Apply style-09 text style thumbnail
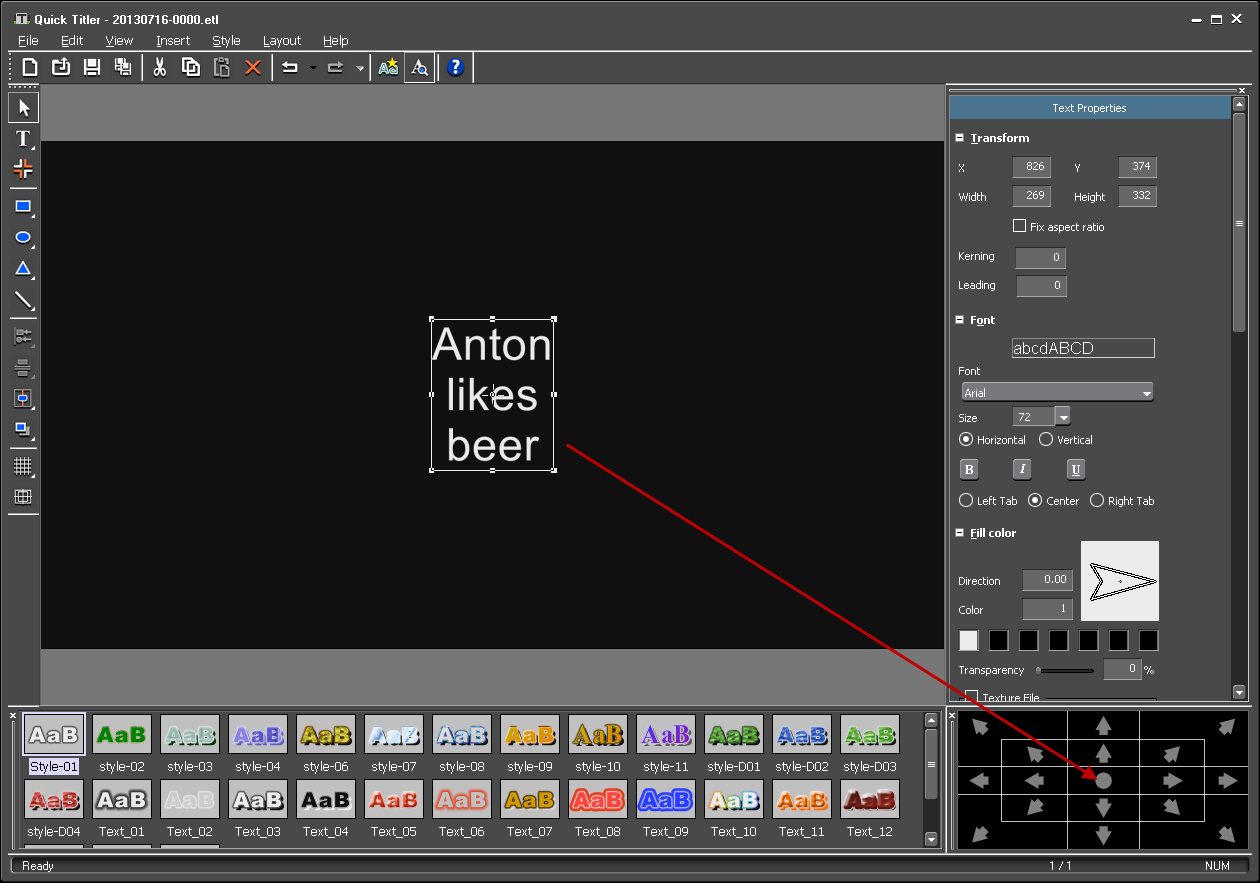Screen dimensions: 1260x883 pos(530,735)
